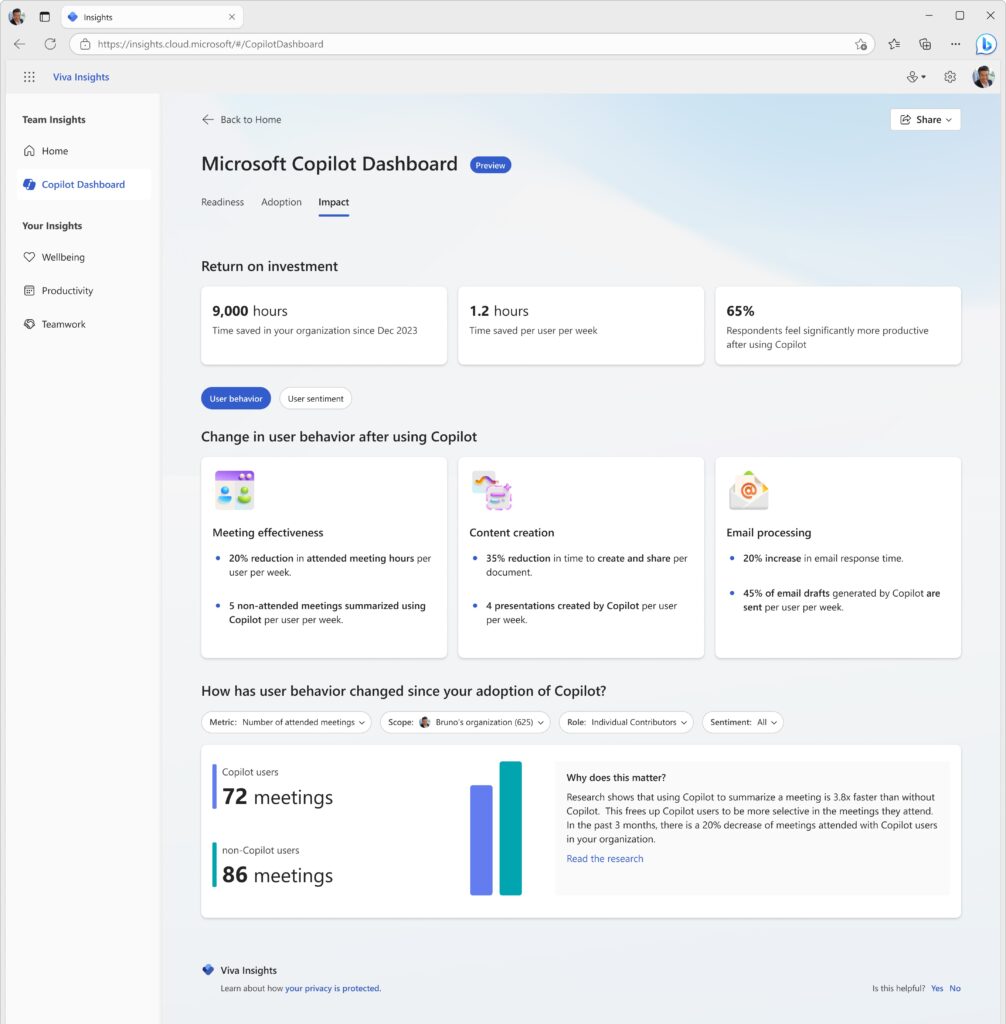The width and height of the screenshot is (1006, 1024).
Task: Click the Bing icon in the browser toolbar
Action: click(x=989, y=43)
